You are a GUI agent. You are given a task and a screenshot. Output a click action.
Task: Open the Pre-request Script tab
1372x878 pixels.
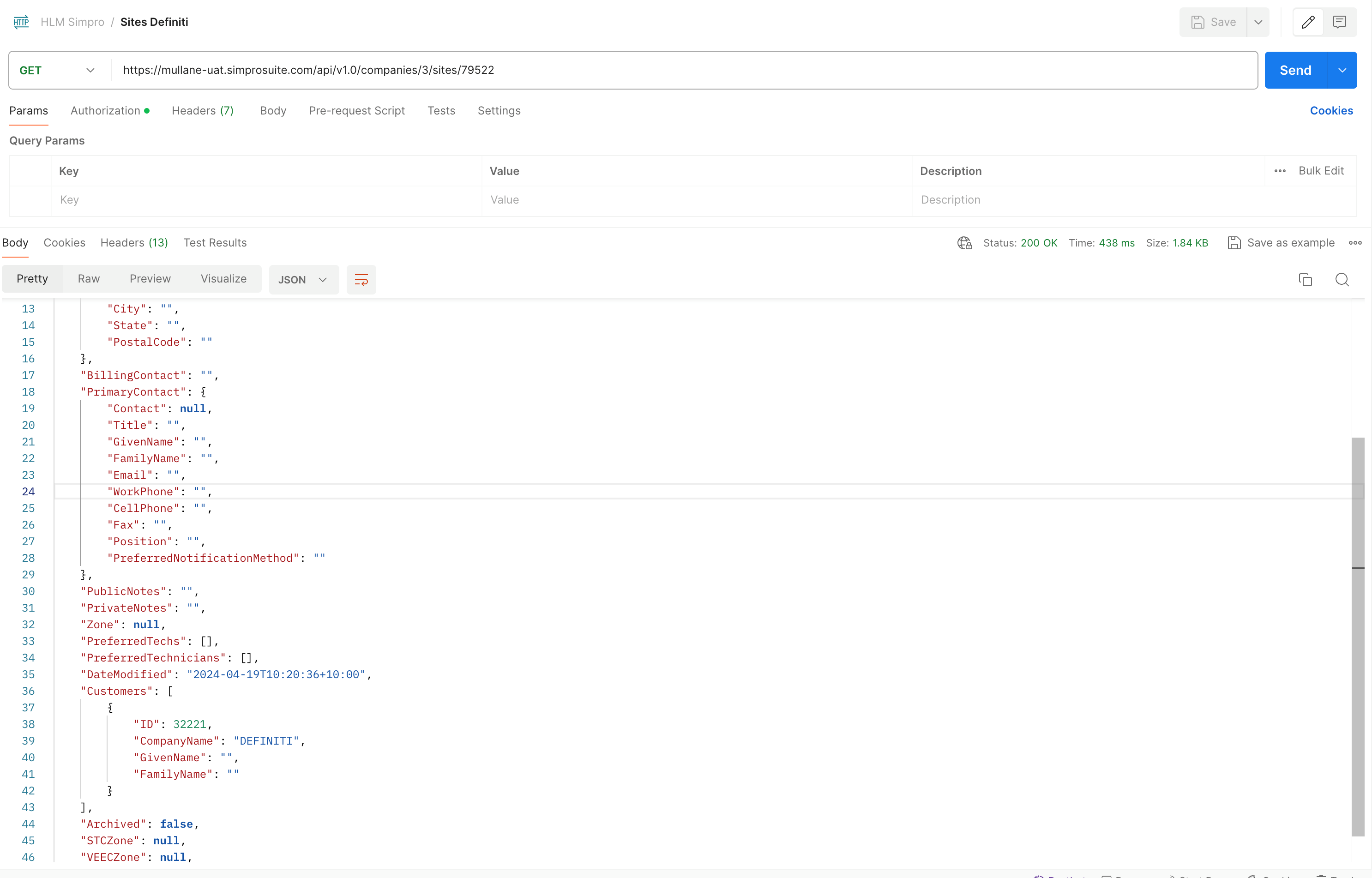(x=357, y=111)
